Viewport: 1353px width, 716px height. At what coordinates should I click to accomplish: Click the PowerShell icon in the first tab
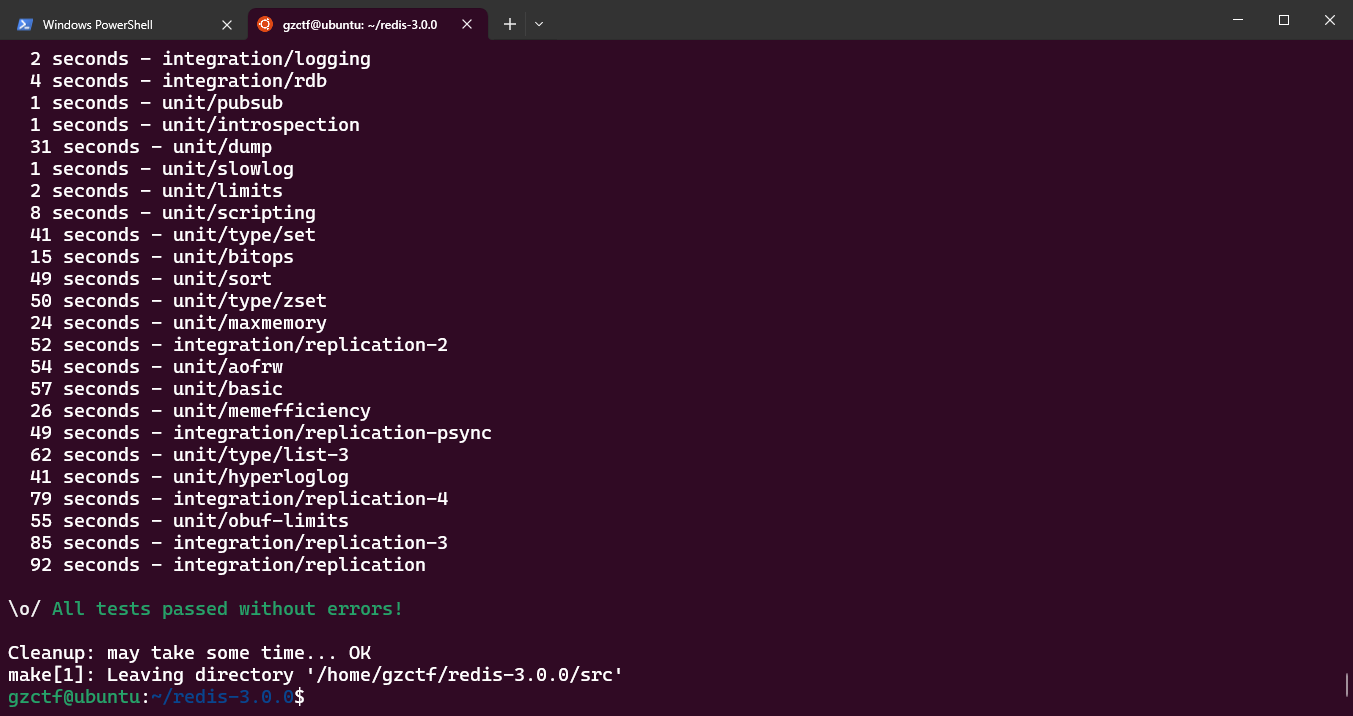[25, 24]
